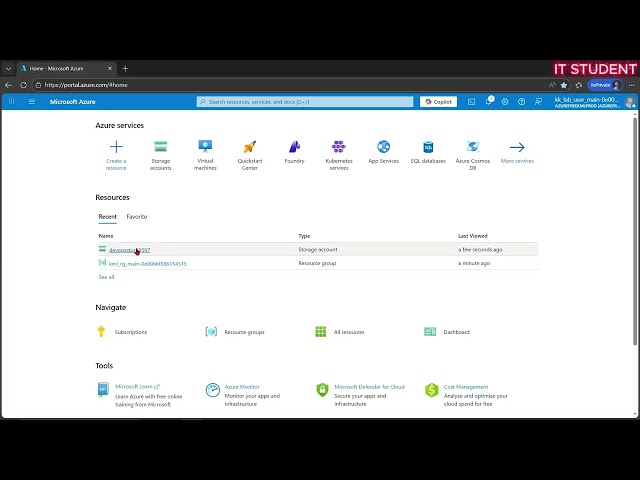Open Virtual machines service
The height and width of the screenshot is (480, 640).
pos(205,155)
